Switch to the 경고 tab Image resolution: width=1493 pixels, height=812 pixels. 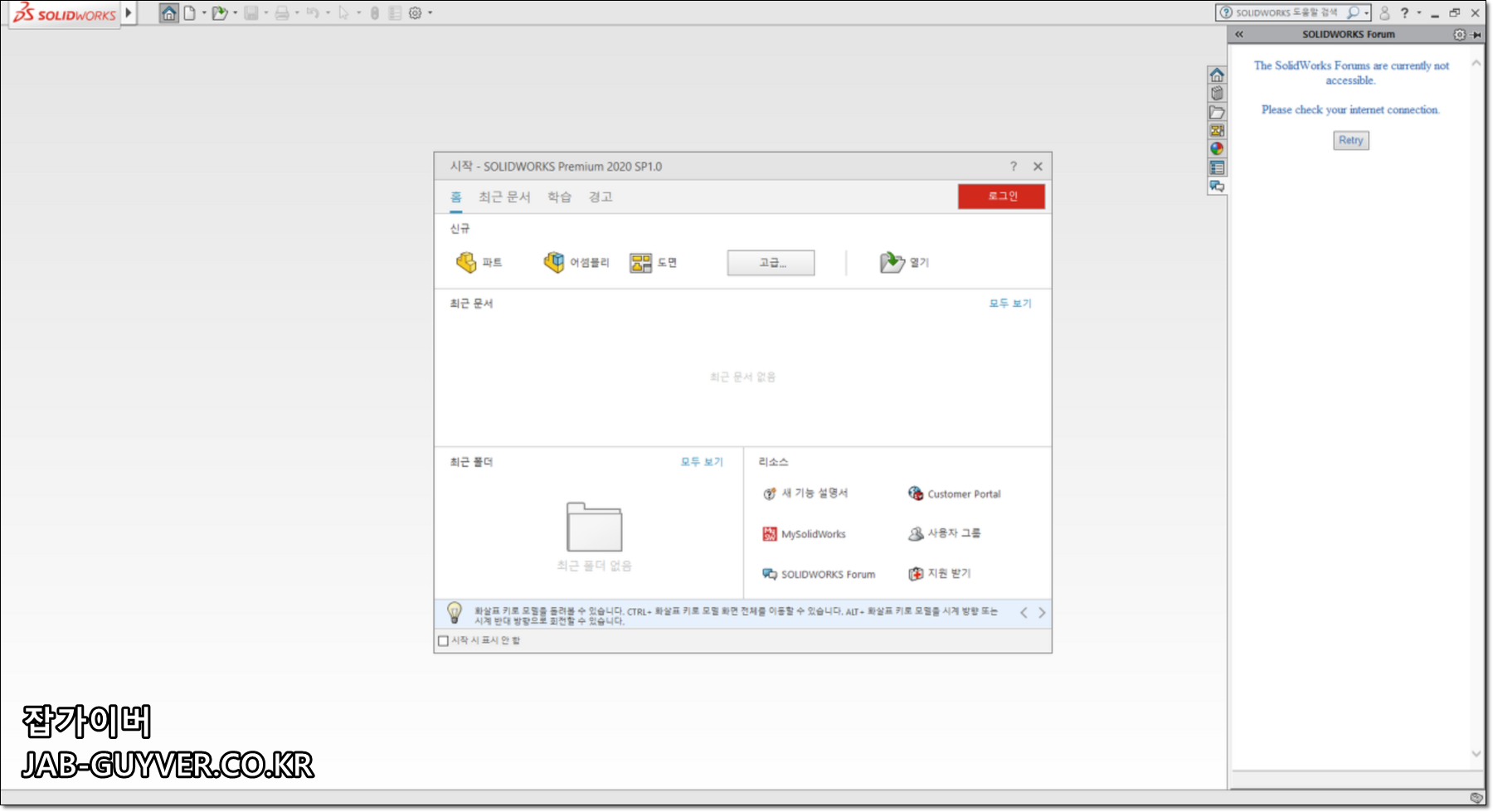(x=601, y=197)
